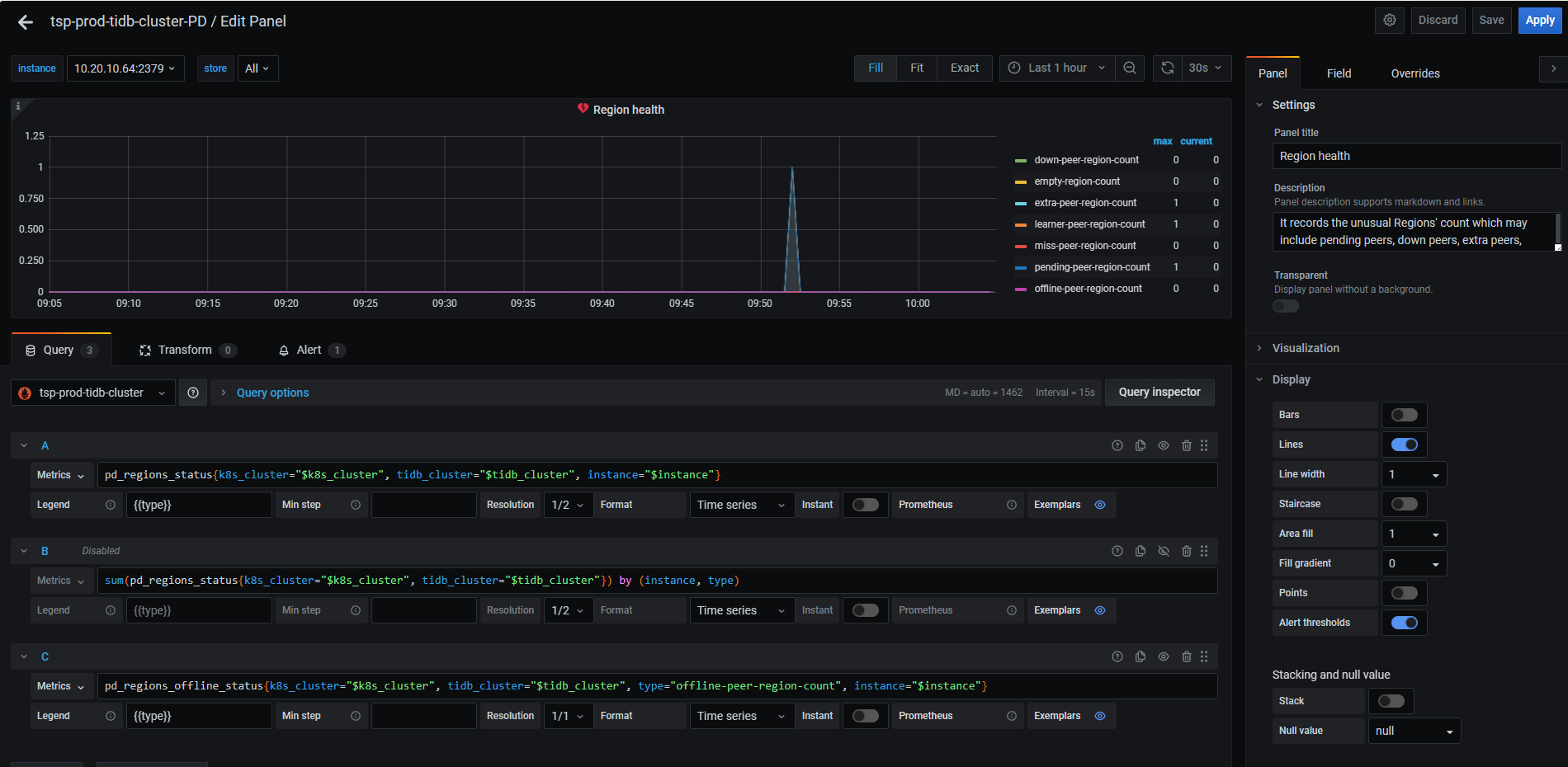
Task: Refresh the dashboard with the refresh icon
Action: [x=1168, y=68]
